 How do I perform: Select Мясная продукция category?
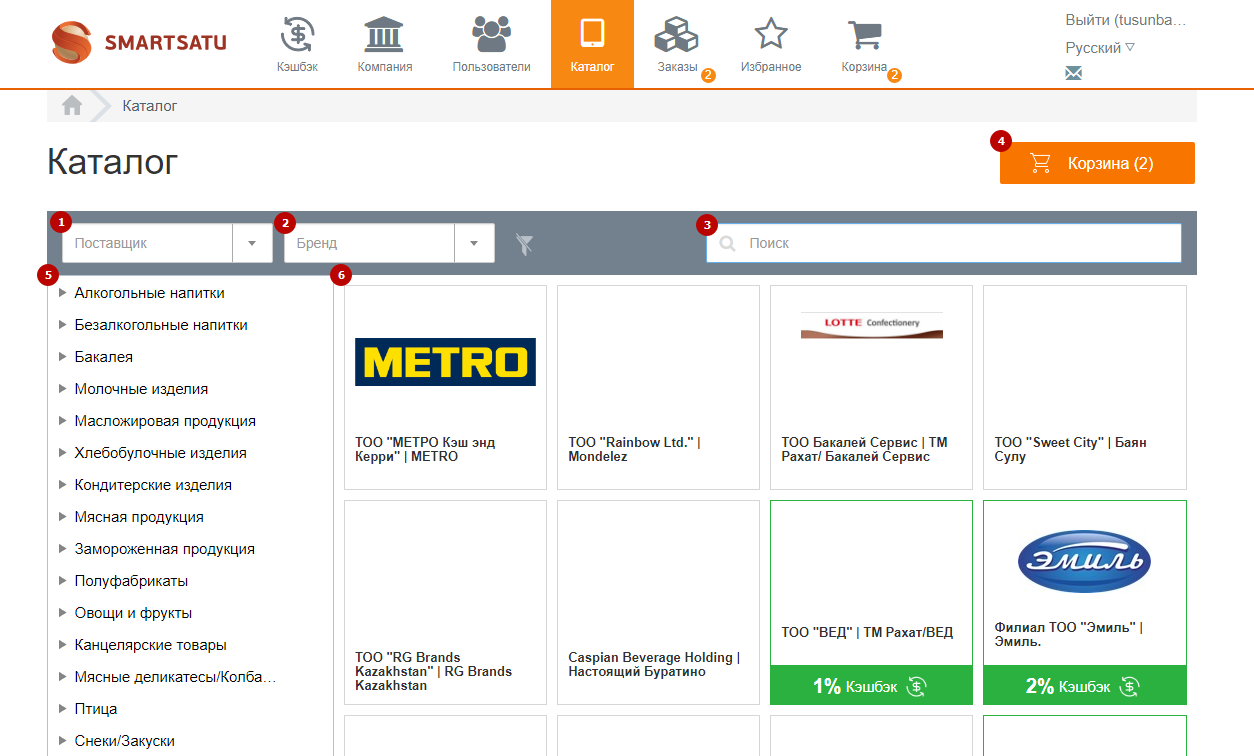pos(139,517)
